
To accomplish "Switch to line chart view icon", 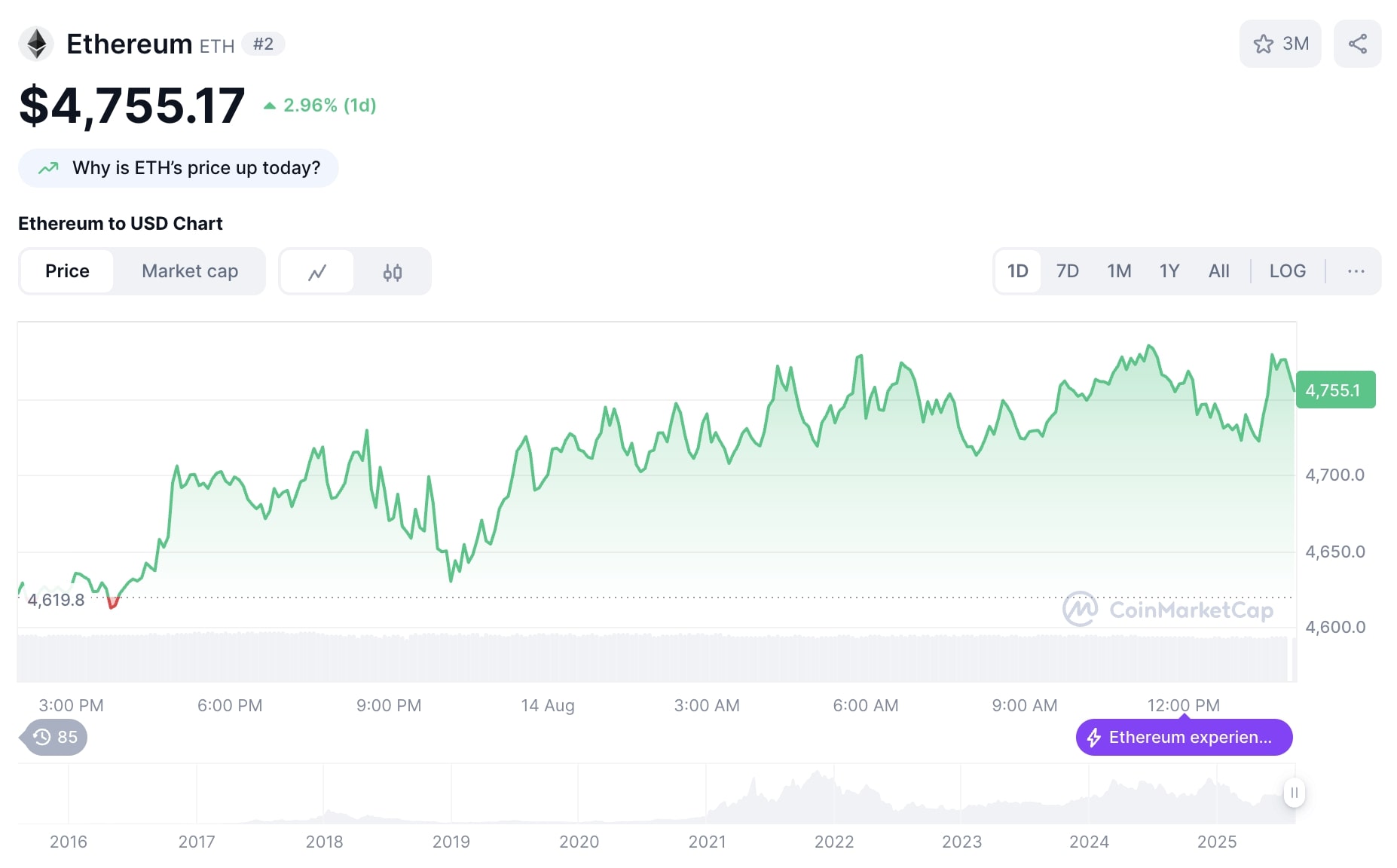I will [317, 271].
